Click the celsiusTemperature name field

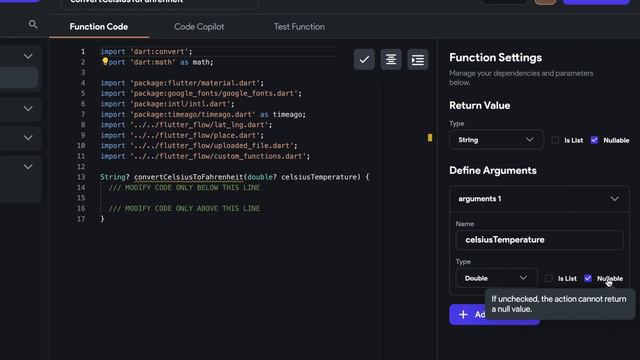pyautogui.click(x=539, y=240)
